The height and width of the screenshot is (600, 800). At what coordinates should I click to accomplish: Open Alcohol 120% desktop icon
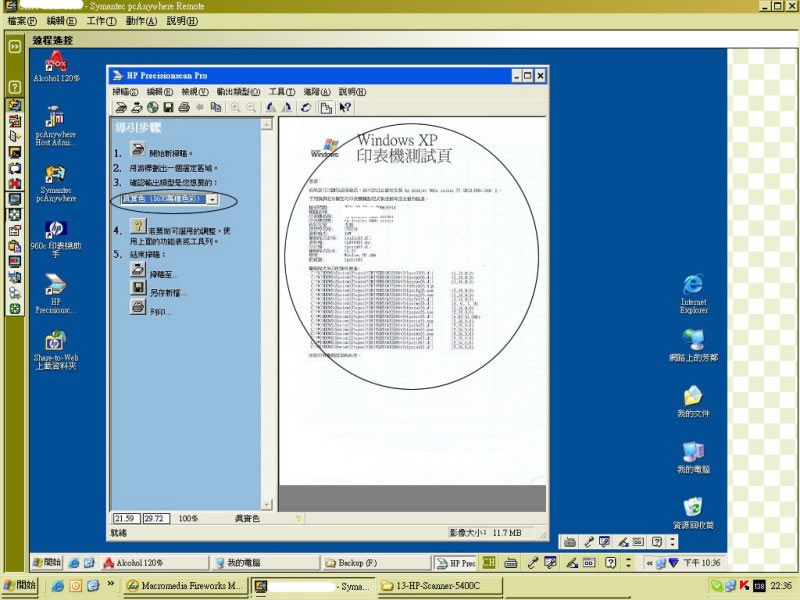pyautogui.click(x=56, y=67)
